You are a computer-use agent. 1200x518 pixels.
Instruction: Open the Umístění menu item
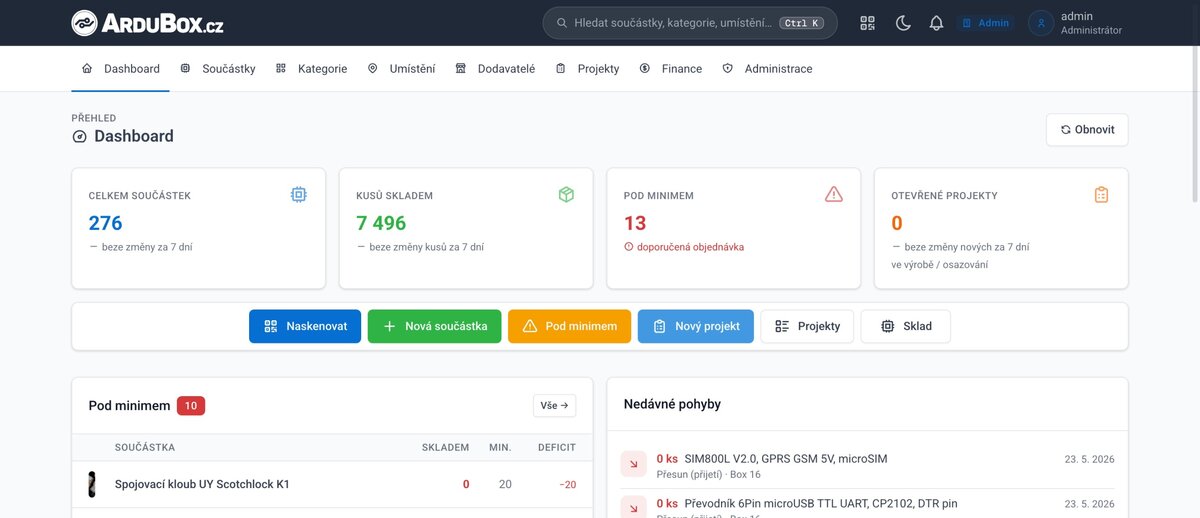[x=402, y=69]
